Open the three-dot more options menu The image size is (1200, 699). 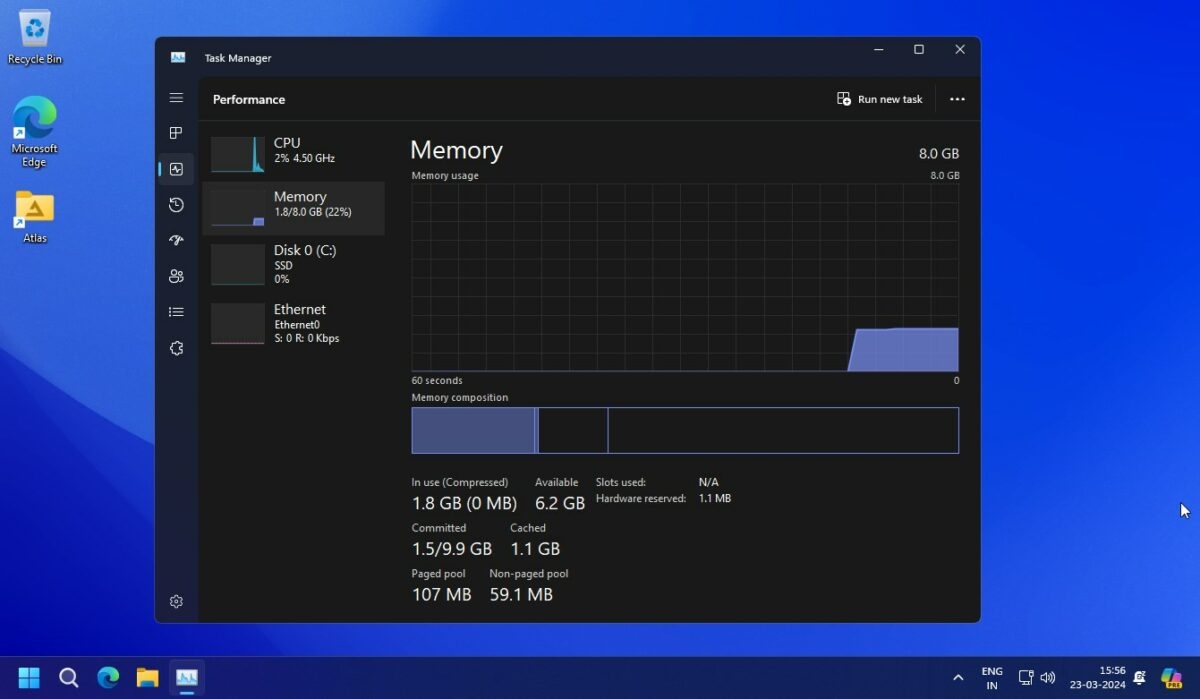click(x=957, y=99)
